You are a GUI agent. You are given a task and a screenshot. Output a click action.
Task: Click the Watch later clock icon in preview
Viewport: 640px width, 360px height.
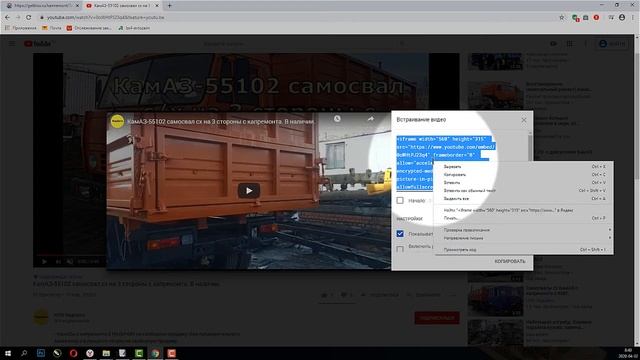[337, 119]
